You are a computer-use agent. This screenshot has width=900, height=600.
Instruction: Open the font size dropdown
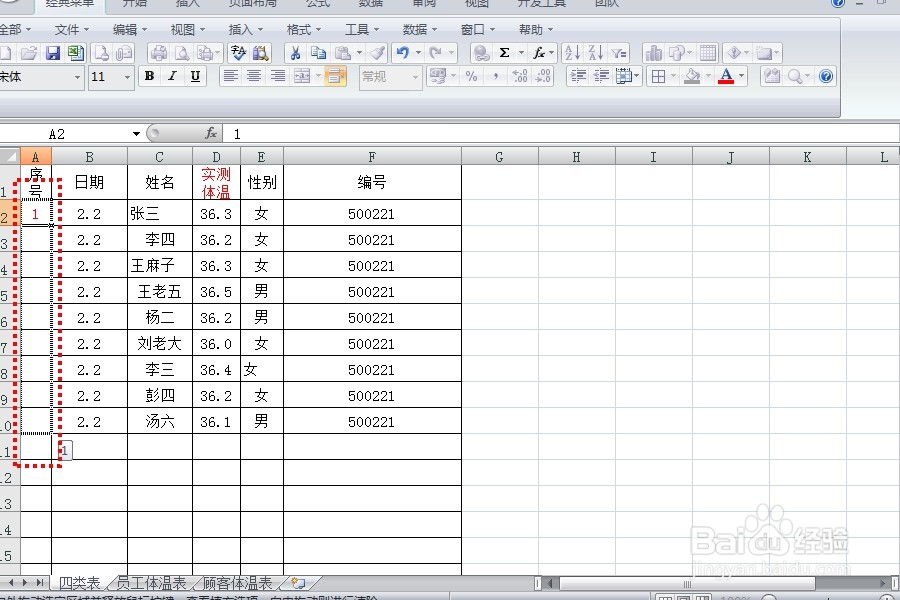pos(127,76)
